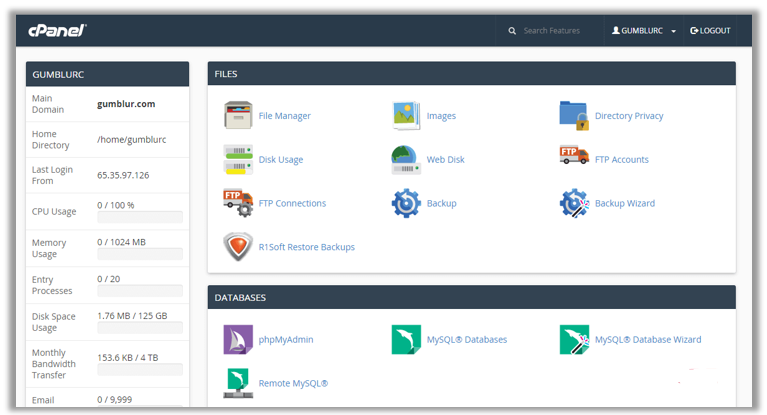Viewport: 767px width, 415px height.
Task: Click the 1.76 MB / 125 GB value
Action: [132, 316]
